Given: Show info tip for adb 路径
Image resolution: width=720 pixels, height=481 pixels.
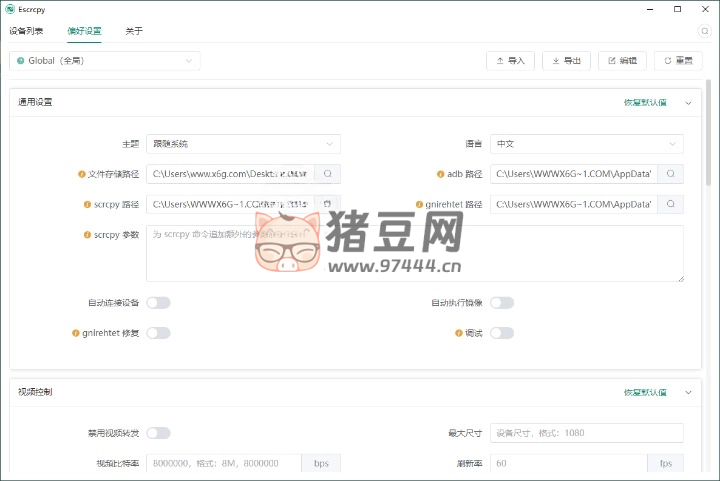Looking at the screenshot, I should [440, 174].
